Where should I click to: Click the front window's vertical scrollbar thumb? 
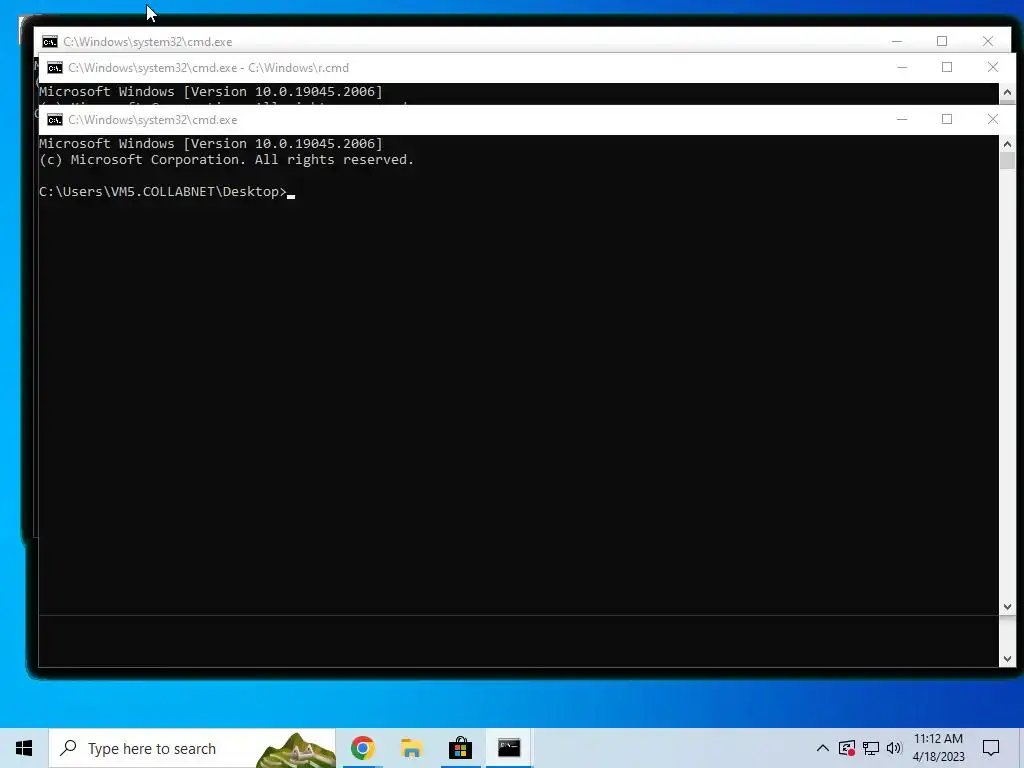pyautogui.click(x=1007, y=161)
